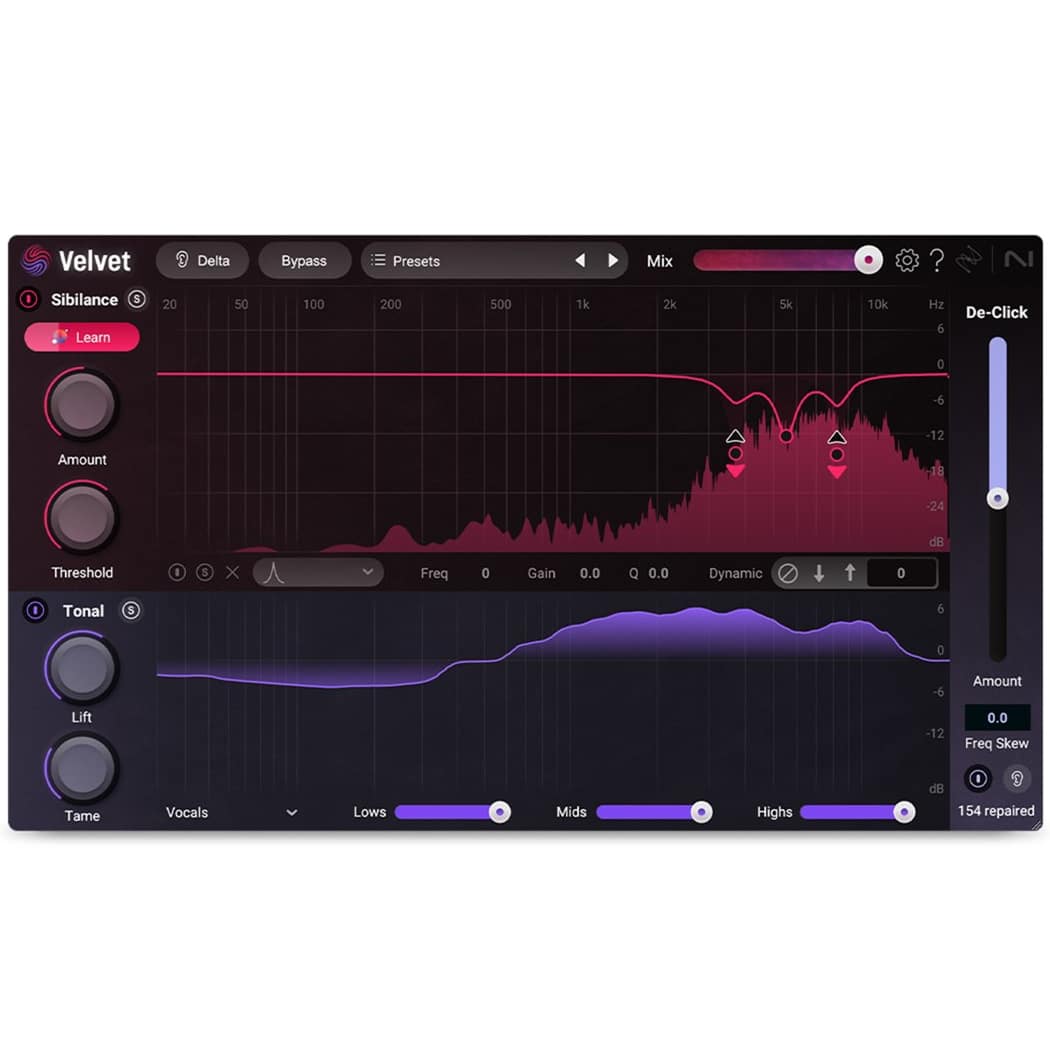The width and height of the screenshot is (1050, 1050).
Task: Click the Tonal module label
Action: 84,611
